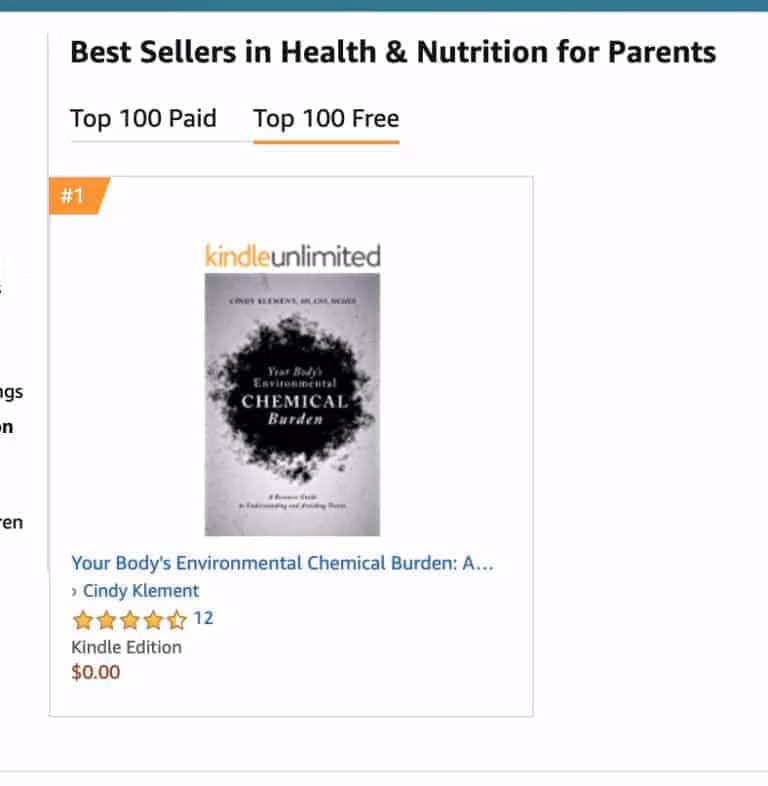Click the Kindle Edition label

pyautogui.click(x=126, y=647)
